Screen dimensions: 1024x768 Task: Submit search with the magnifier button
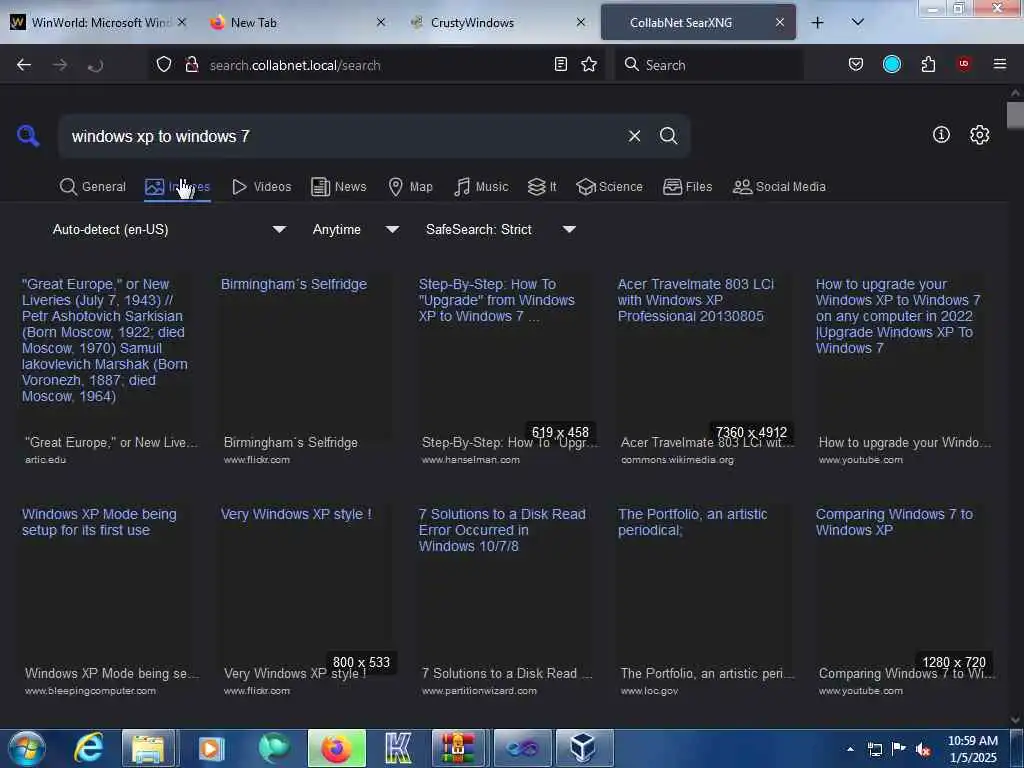pyautogui.click(x=668, y=136)
